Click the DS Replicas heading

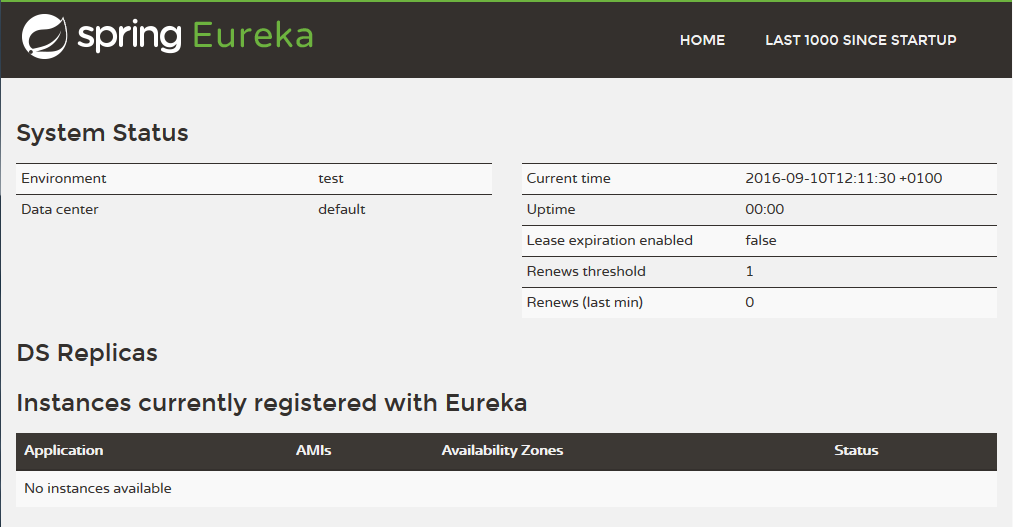click(87, 353)
